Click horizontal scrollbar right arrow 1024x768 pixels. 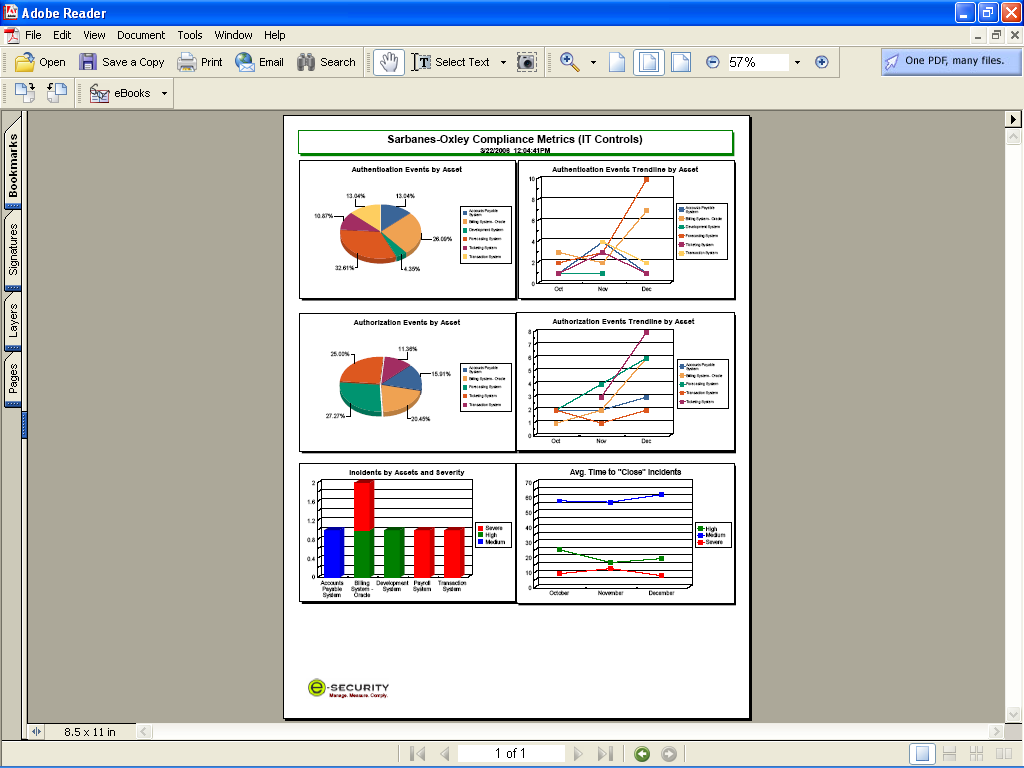coord(996,731)
